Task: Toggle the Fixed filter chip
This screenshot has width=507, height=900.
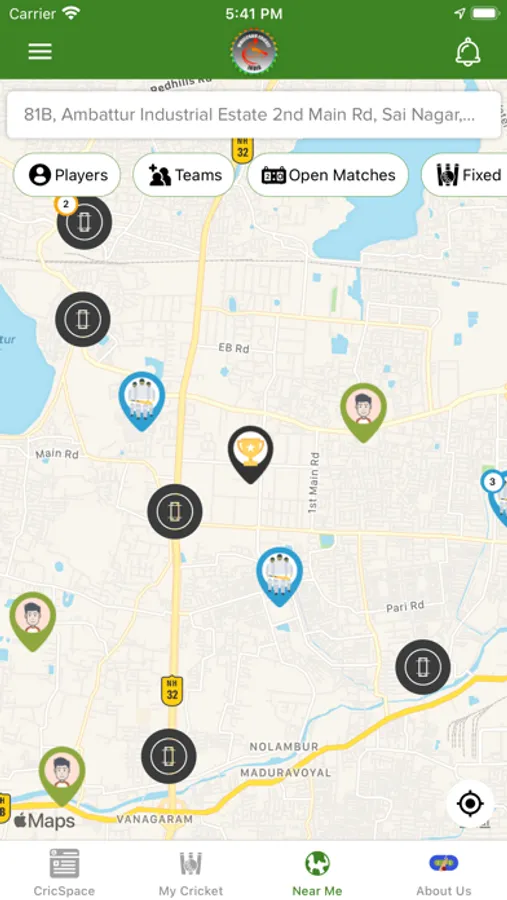Action: (x=465, y=175)
